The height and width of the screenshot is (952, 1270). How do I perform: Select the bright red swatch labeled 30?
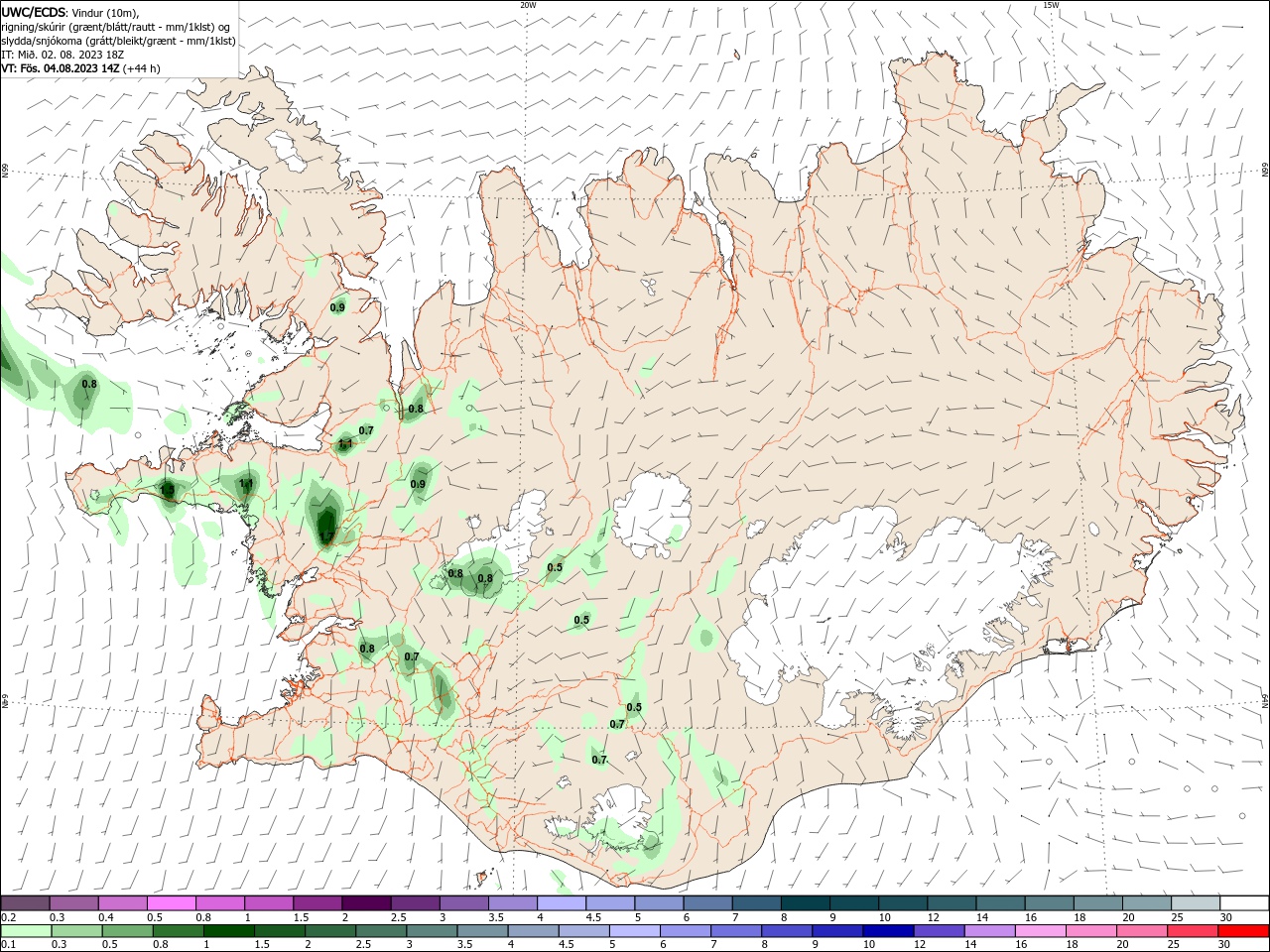point(1242,931)
